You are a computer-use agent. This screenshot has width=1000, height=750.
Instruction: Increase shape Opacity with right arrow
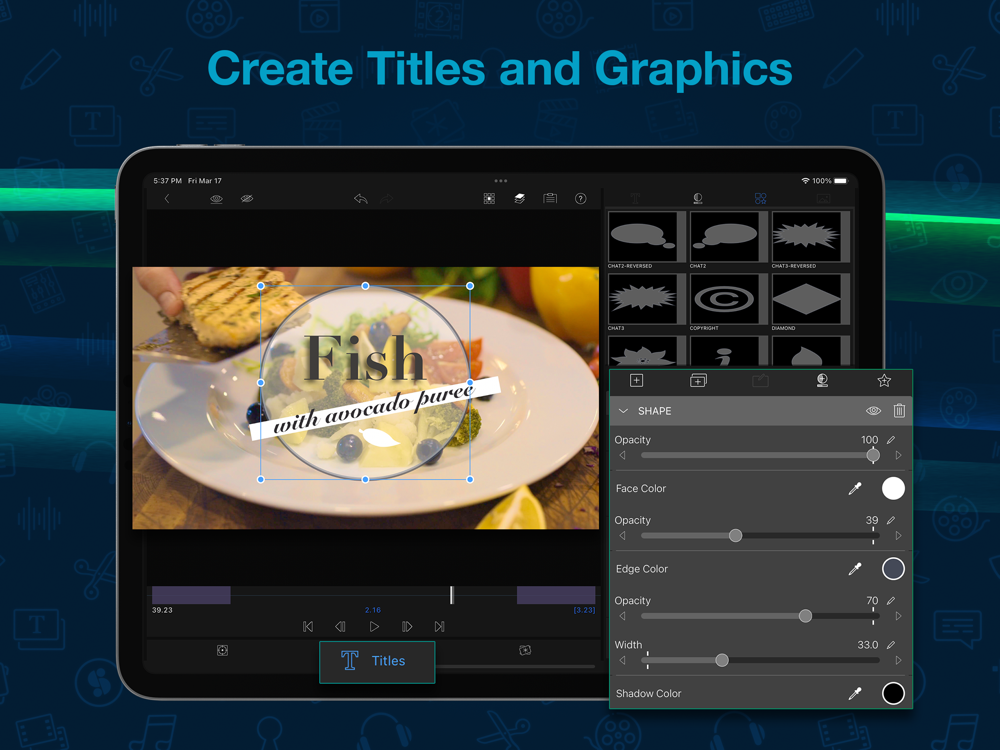click(x=899, y=455)
